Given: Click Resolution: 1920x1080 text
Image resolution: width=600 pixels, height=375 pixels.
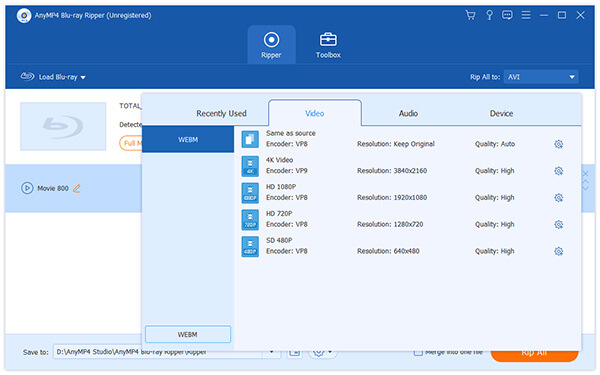Looking at the screenshot, I should tap(392, 197).
